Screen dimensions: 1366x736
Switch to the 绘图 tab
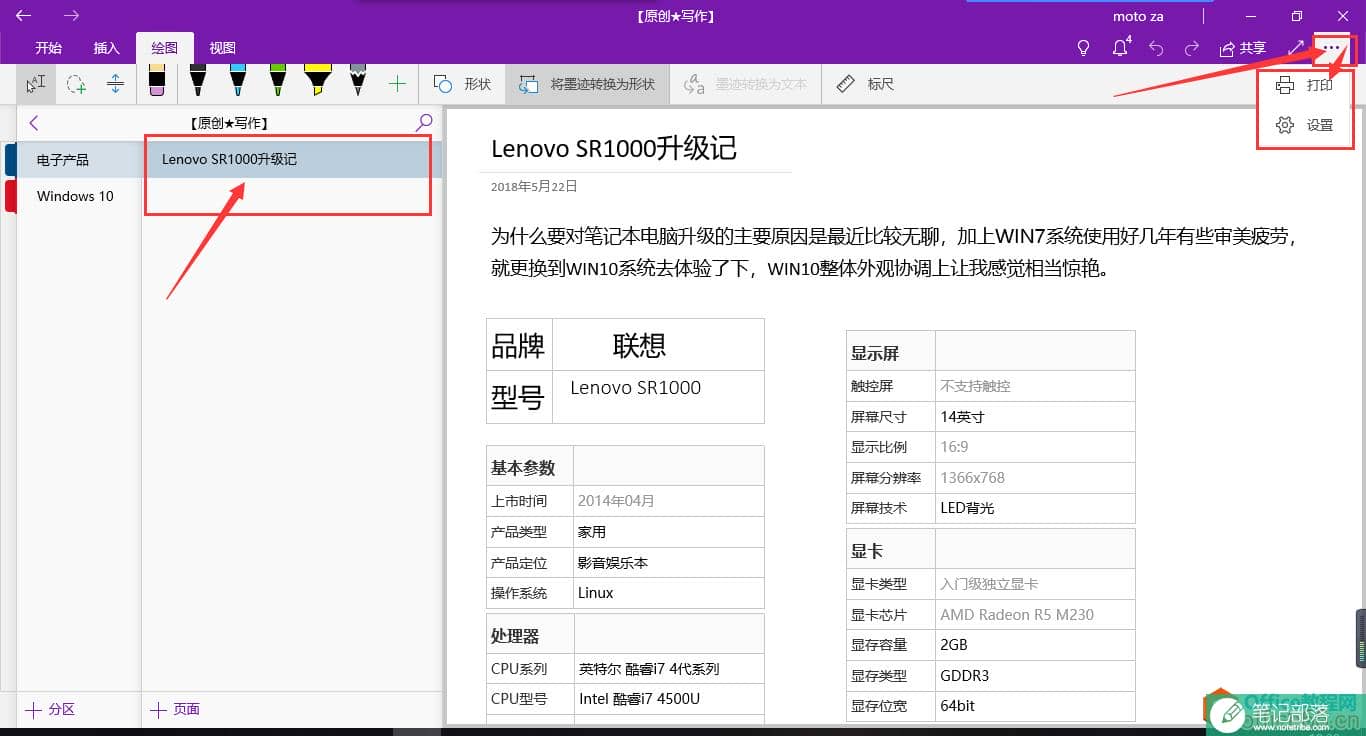165,48
